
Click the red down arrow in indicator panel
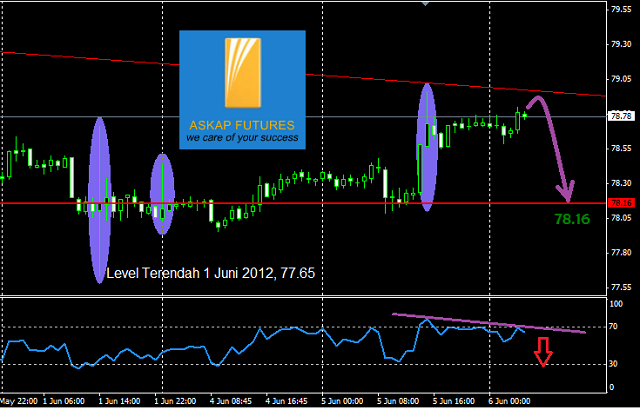[x=543, y=352]
